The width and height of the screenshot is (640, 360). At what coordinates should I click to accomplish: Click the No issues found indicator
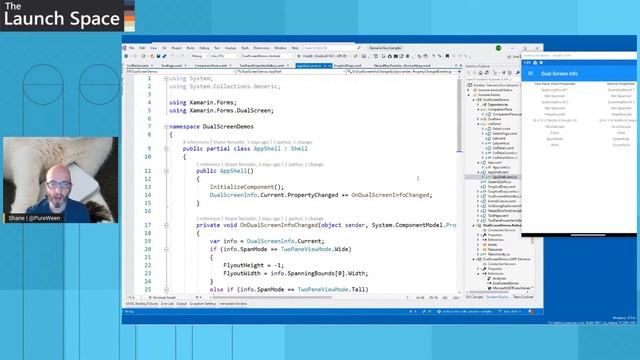[x=162, y=298]
